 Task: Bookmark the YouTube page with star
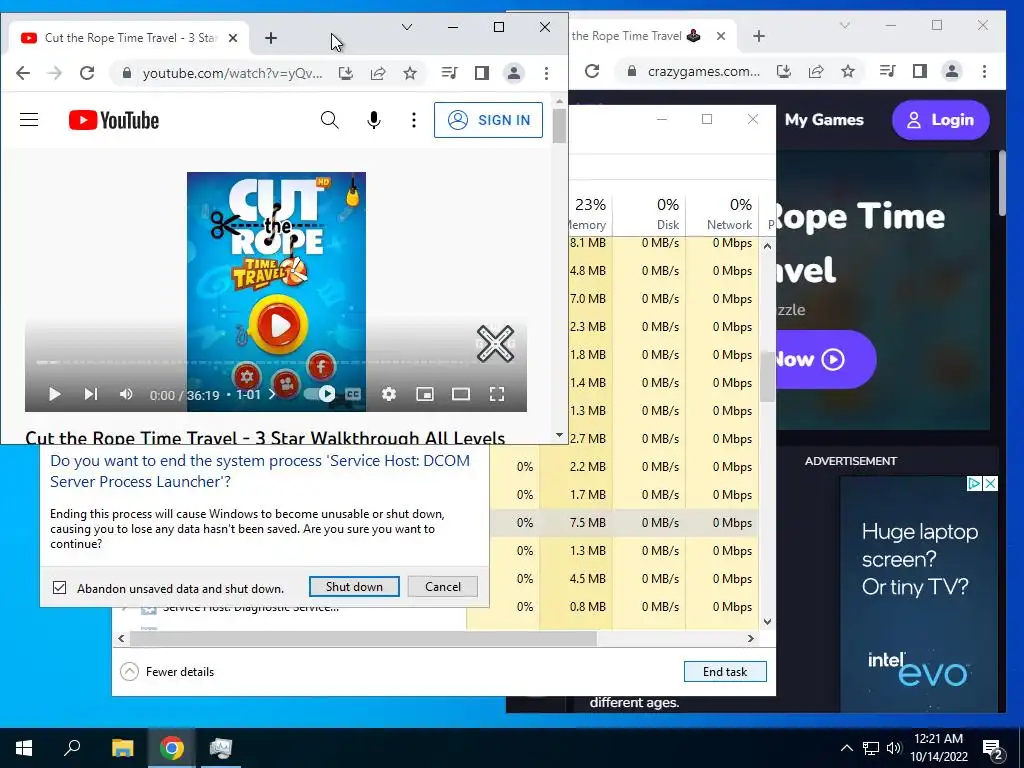coord(409,73)
